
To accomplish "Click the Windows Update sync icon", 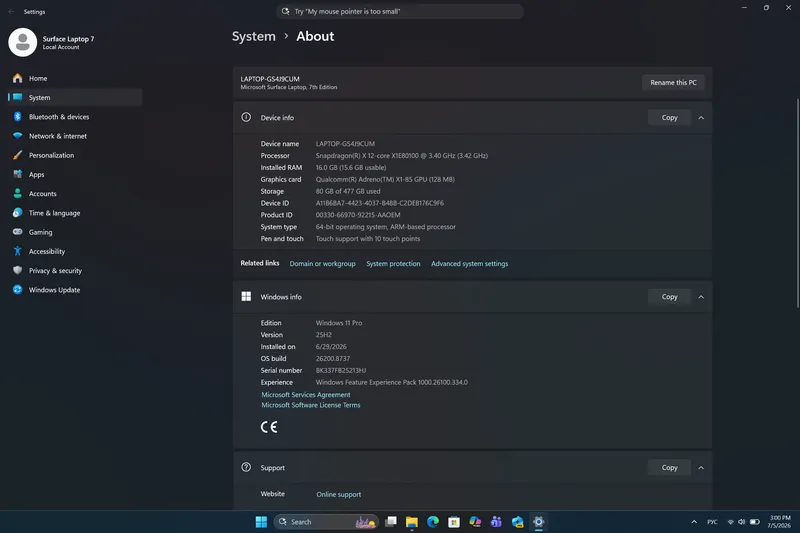I will point(18,290).
